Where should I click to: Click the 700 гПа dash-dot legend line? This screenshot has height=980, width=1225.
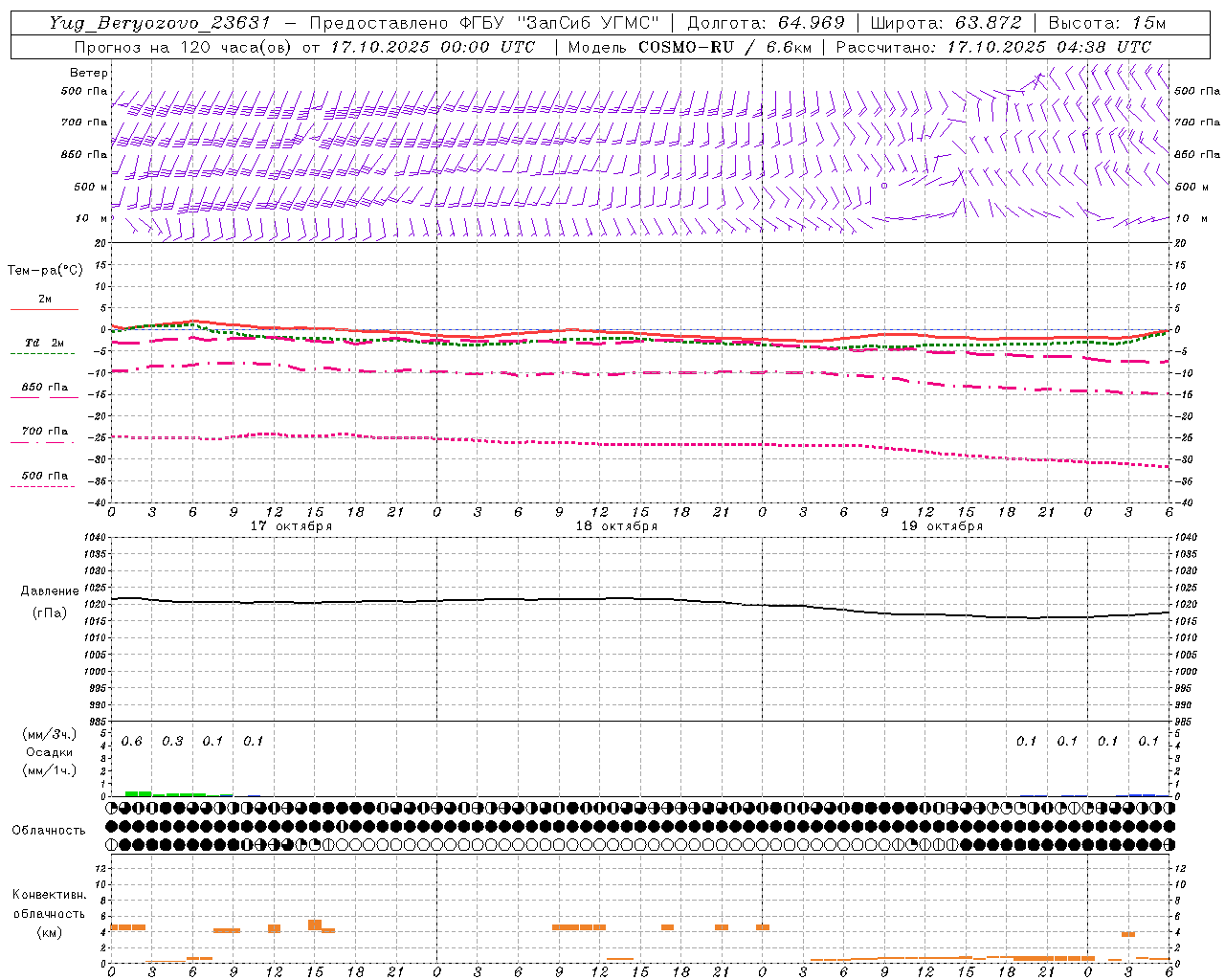click(42, 441)
